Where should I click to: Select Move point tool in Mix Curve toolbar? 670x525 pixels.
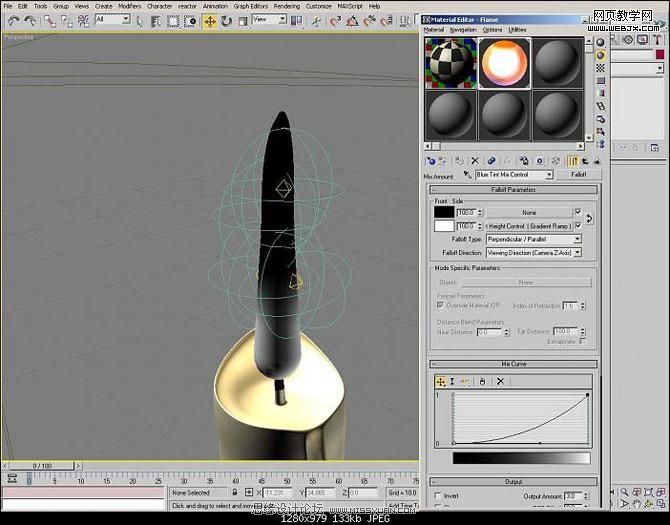tap(441, 381)
